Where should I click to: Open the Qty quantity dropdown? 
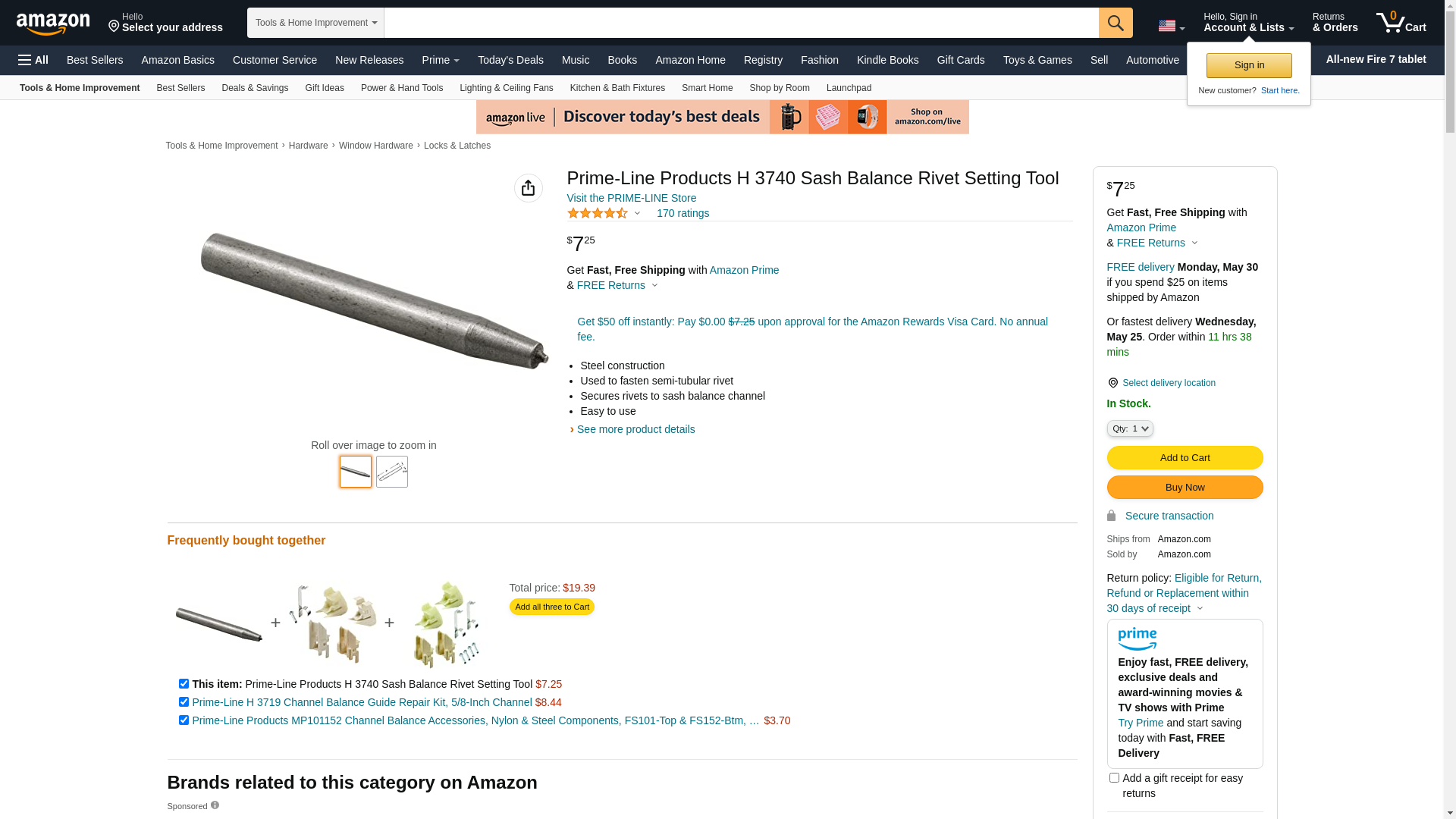pyautogui.click(x=1130, y=429)
